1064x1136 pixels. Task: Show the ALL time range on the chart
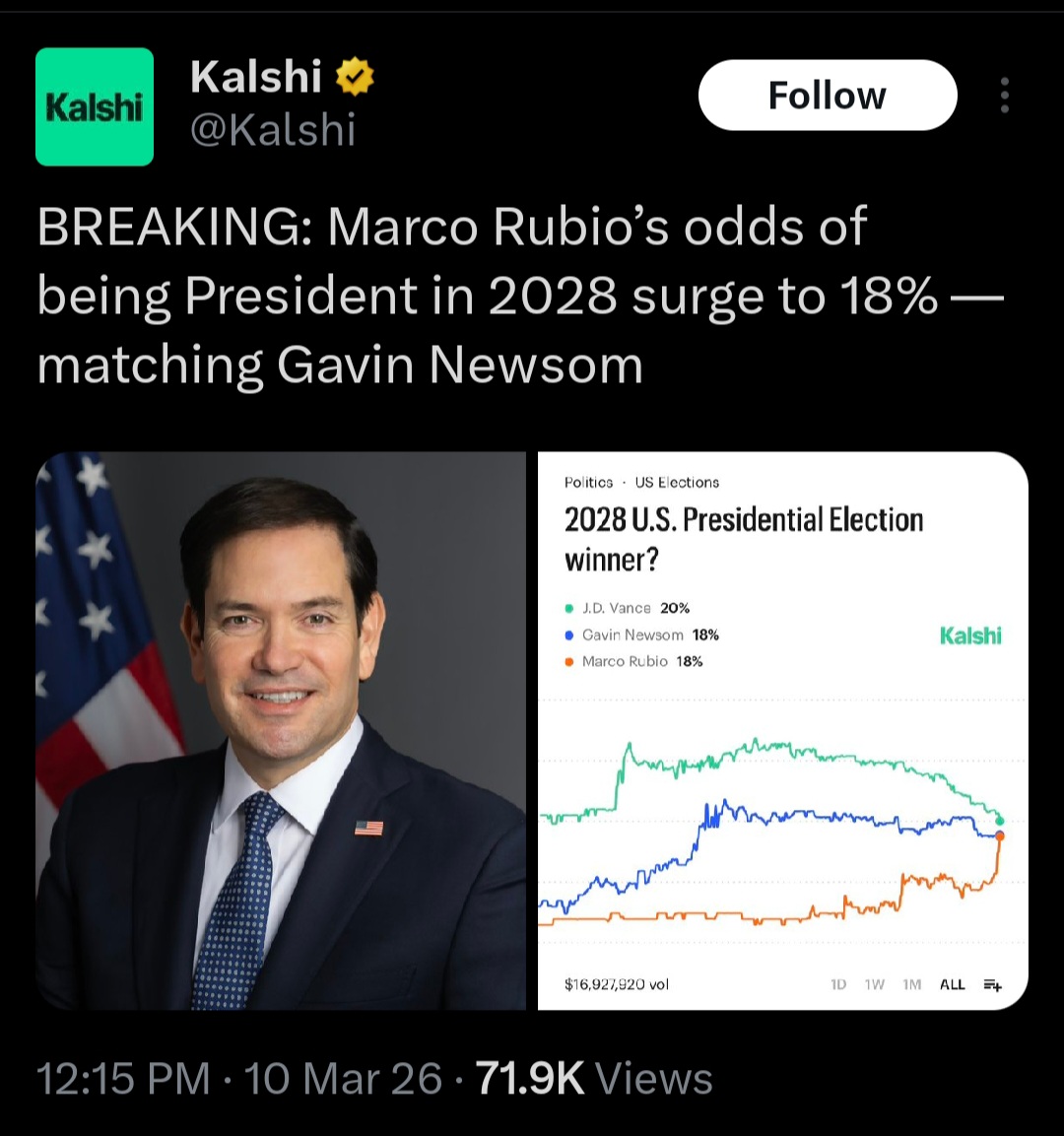(x=952, y=984)
